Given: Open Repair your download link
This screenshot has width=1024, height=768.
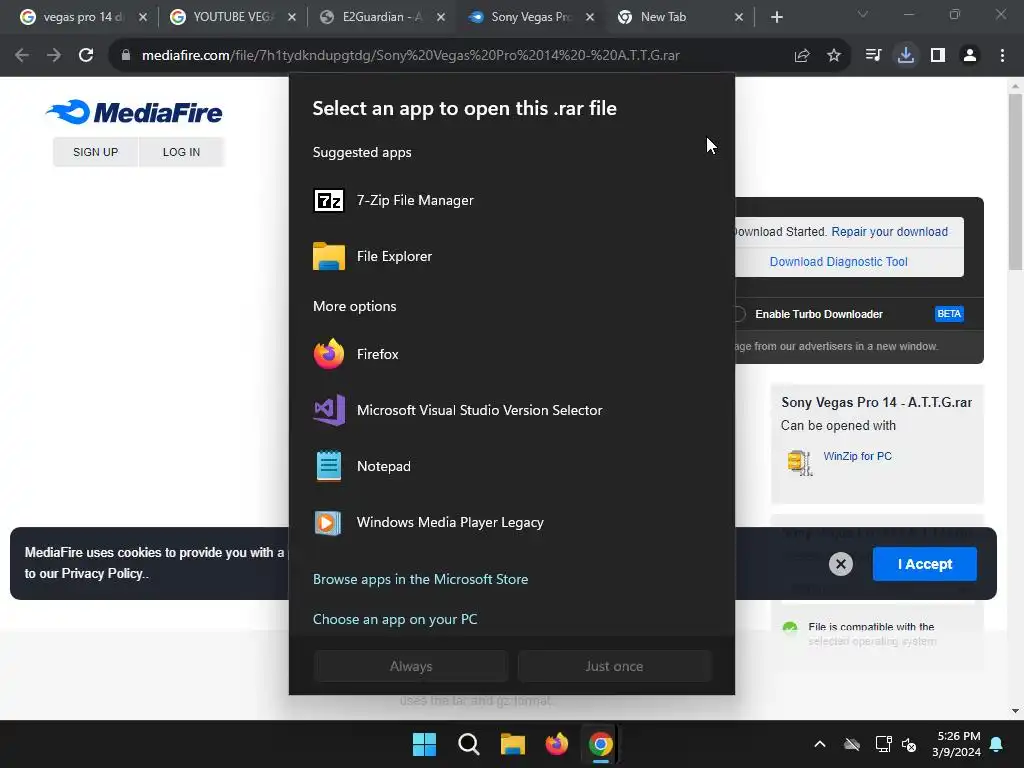Looking at the screenshot, I should click(x=889, y=232).
